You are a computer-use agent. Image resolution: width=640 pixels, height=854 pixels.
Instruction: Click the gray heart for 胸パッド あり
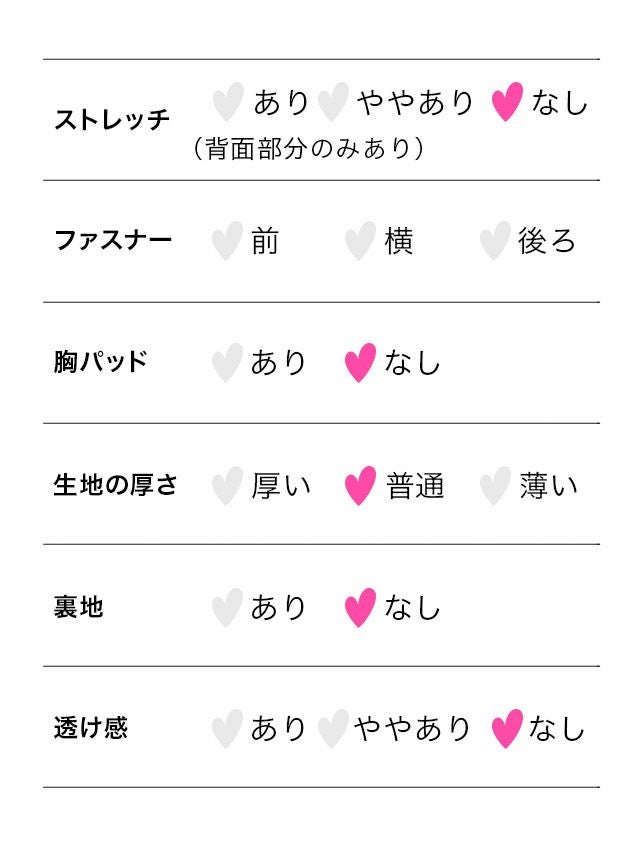(x=227, y=362)
